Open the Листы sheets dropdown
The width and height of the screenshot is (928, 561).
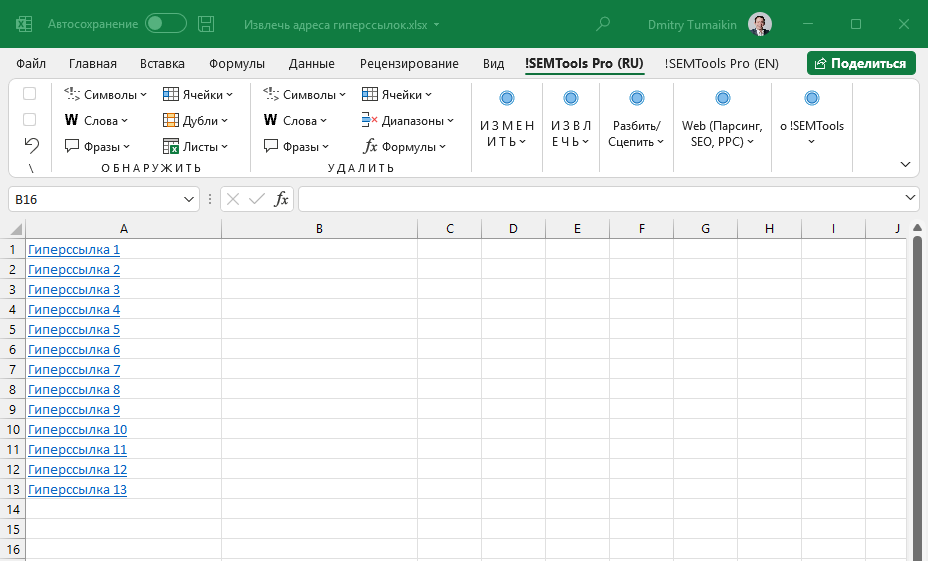tap(195, 146)
